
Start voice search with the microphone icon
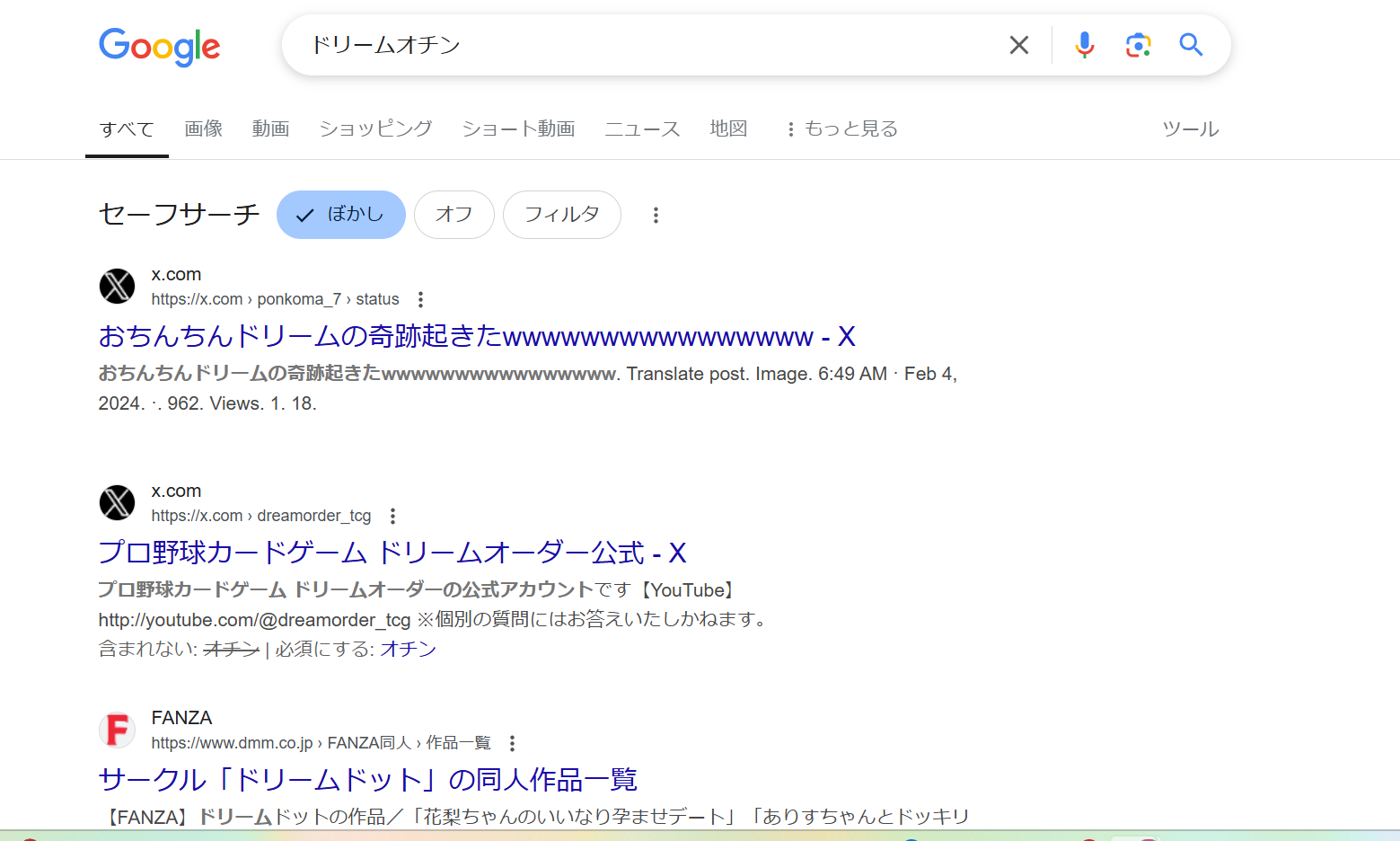[x=1084, y=45]
